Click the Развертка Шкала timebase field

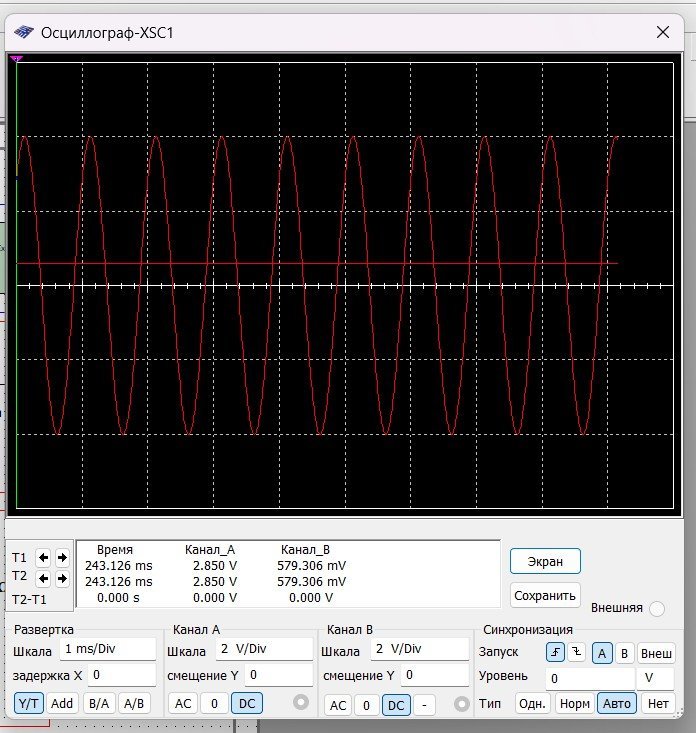[x=108, y=649]
